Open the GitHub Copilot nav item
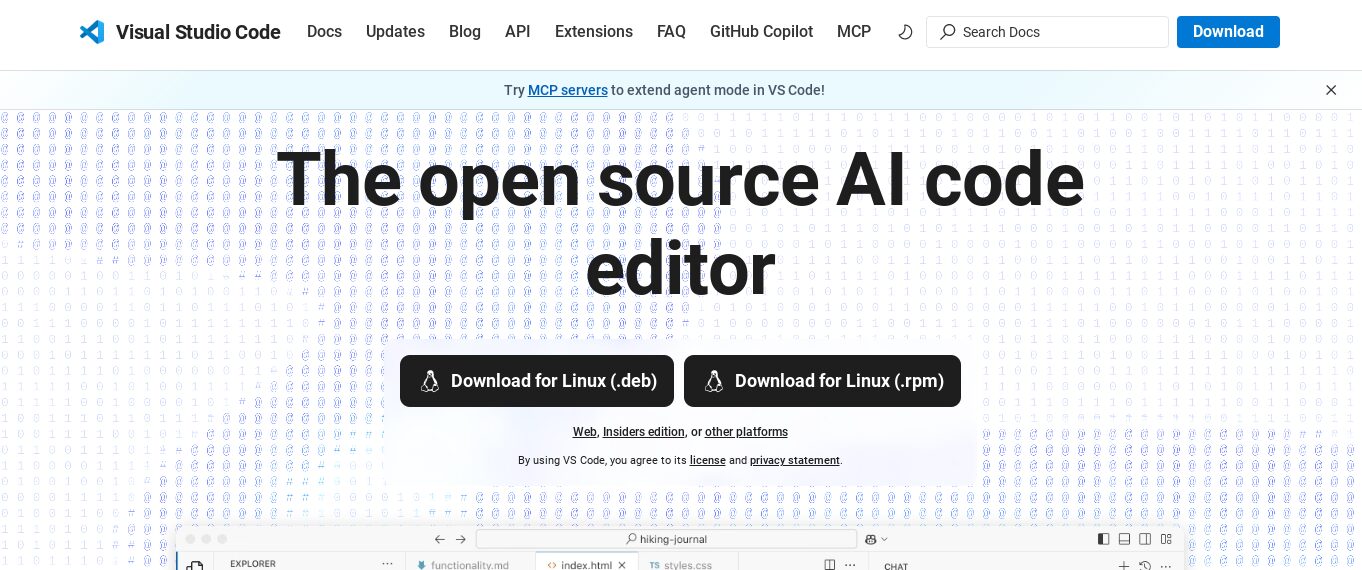The image size is (1362, 570). pos(761,32)
